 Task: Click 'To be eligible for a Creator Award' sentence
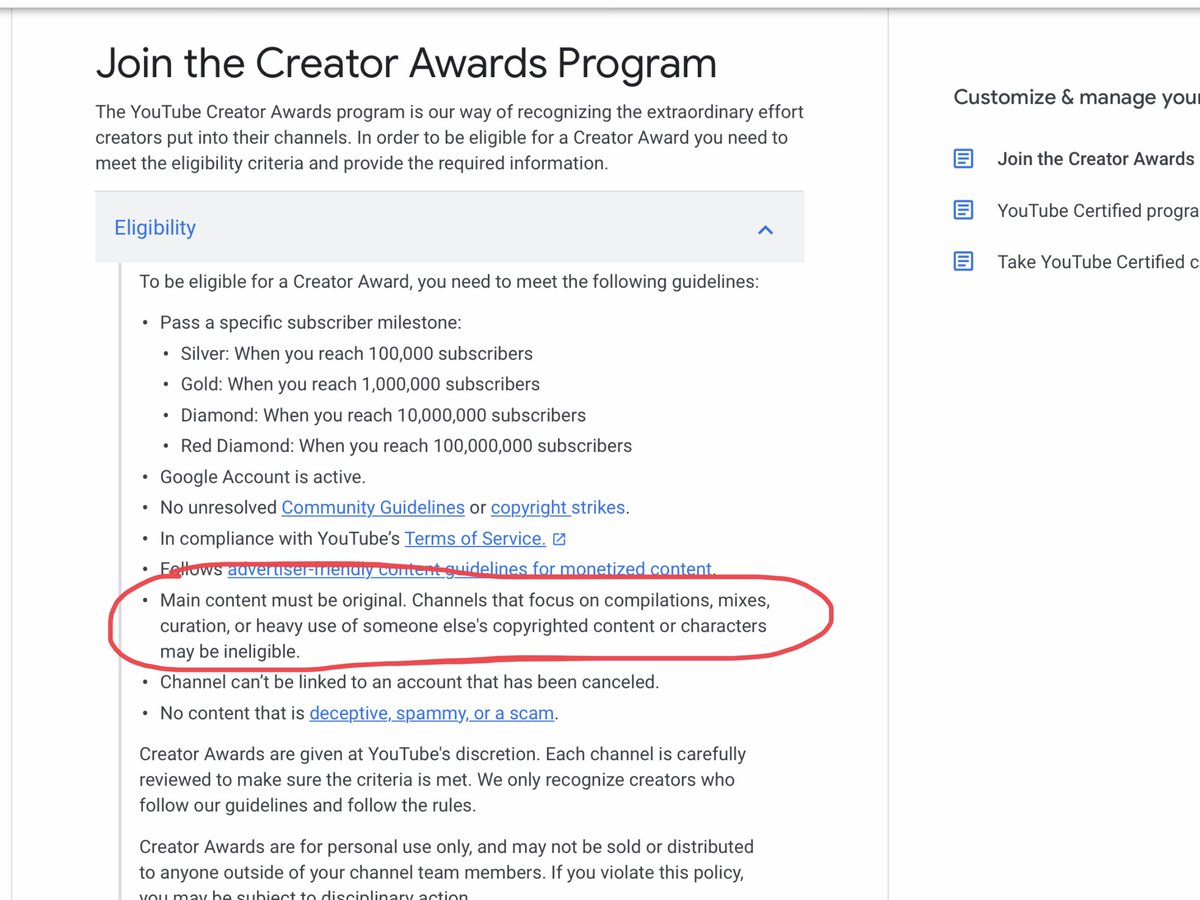pyautogui.click(x=449, y=281)
